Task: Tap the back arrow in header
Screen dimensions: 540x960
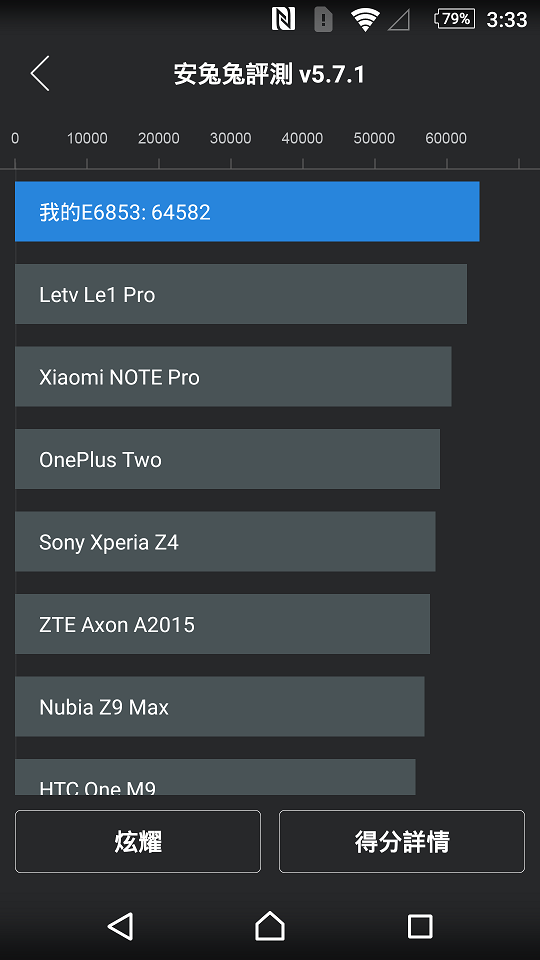Action: point(40,73)
